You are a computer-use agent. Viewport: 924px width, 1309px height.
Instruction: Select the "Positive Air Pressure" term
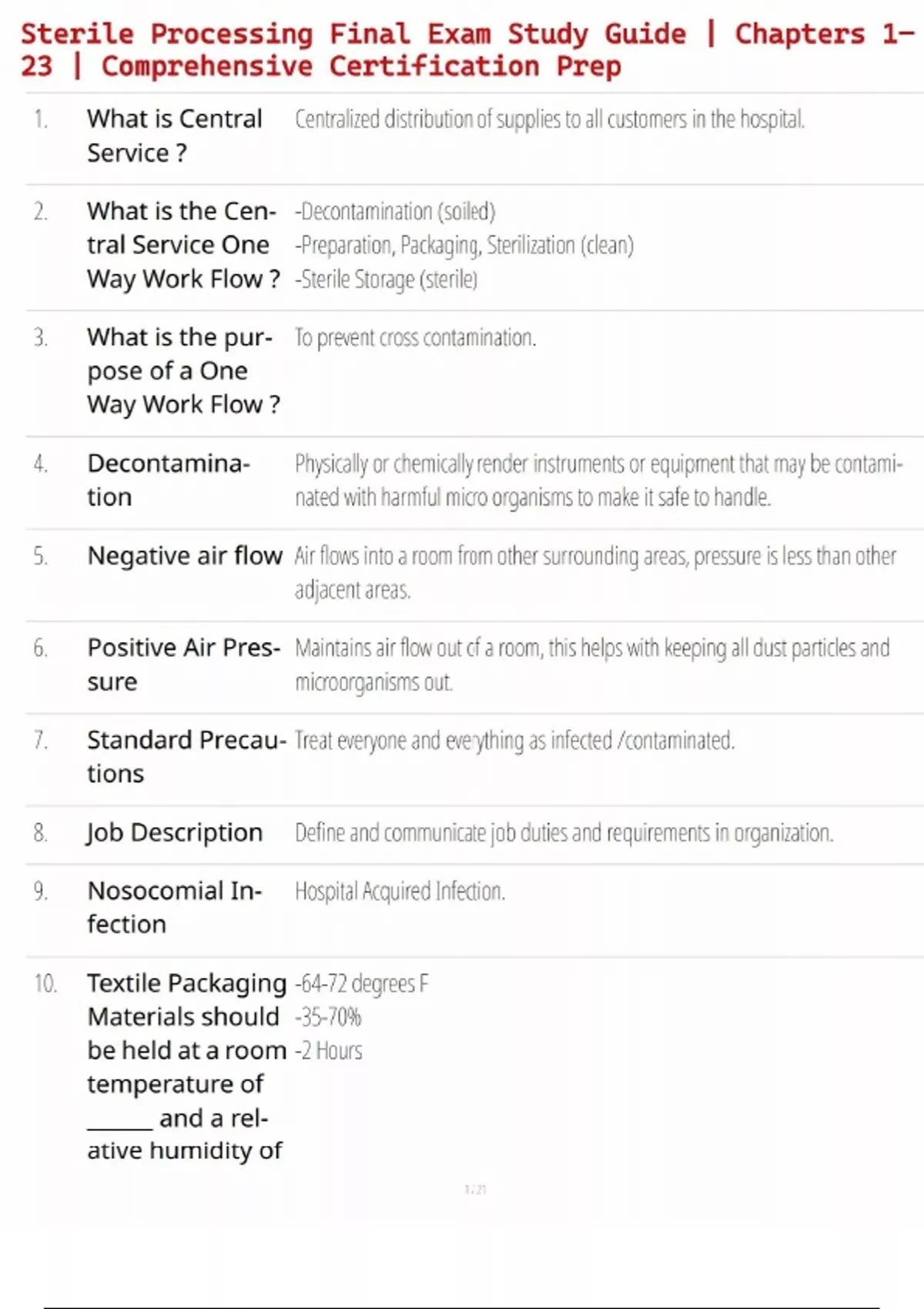tap(183, 665)
